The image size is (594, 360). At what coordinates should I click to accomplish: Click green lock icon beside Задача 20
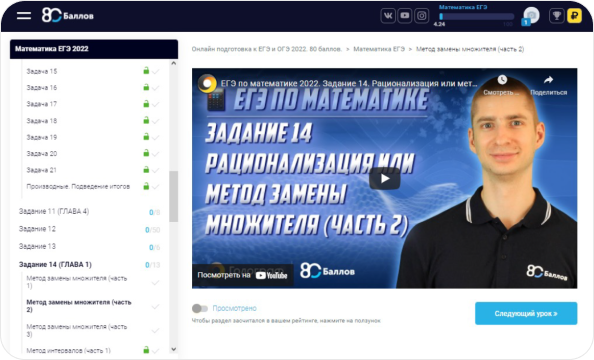(146, 153)
